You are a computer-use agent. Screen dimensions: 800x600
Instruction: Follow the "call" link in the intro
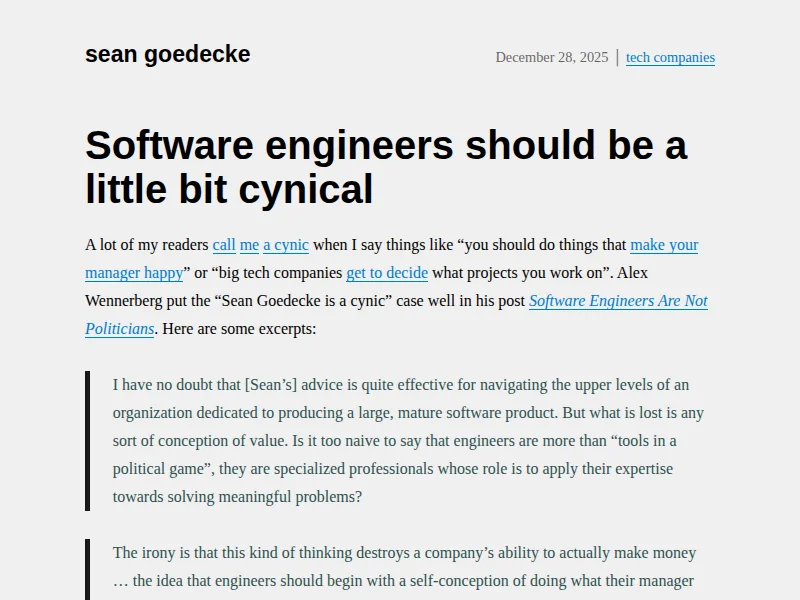click(224, 245)
